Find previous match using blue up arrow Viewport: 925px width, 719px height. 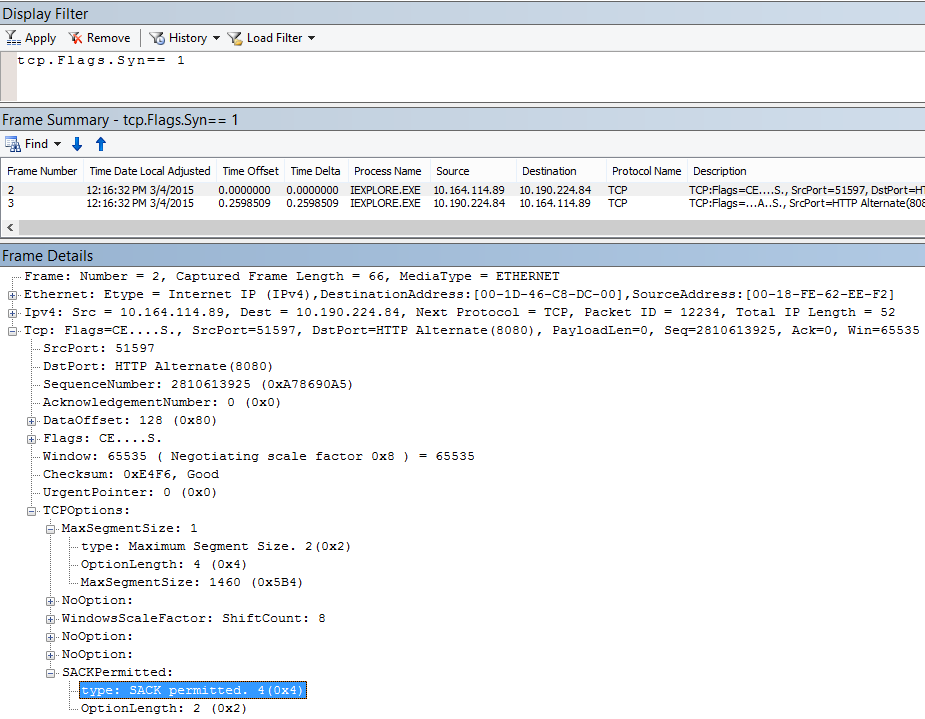pyautogui.click(x=100, y=144)
